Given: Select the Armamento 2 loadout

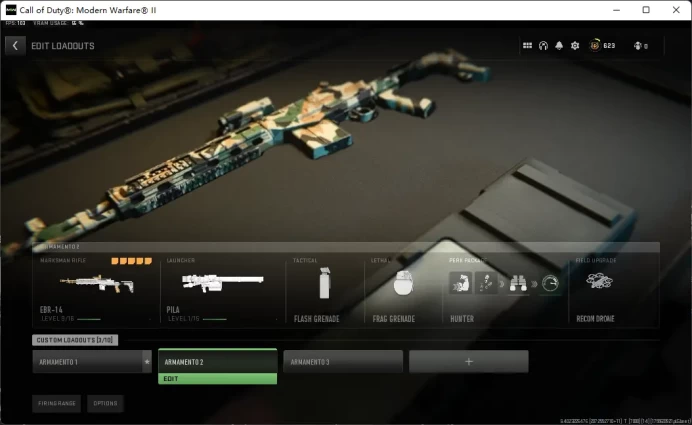Looking at the screenshot, I should [218, 361].
